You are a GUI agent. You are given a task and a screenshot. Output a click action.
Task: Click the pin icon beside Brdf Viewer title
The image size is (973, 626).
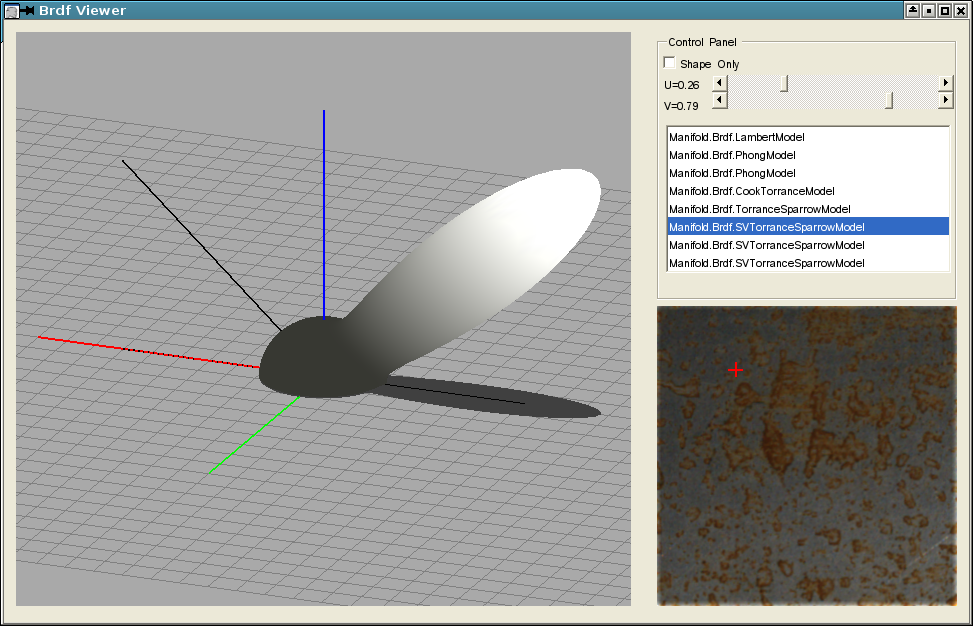pos(27,11)
